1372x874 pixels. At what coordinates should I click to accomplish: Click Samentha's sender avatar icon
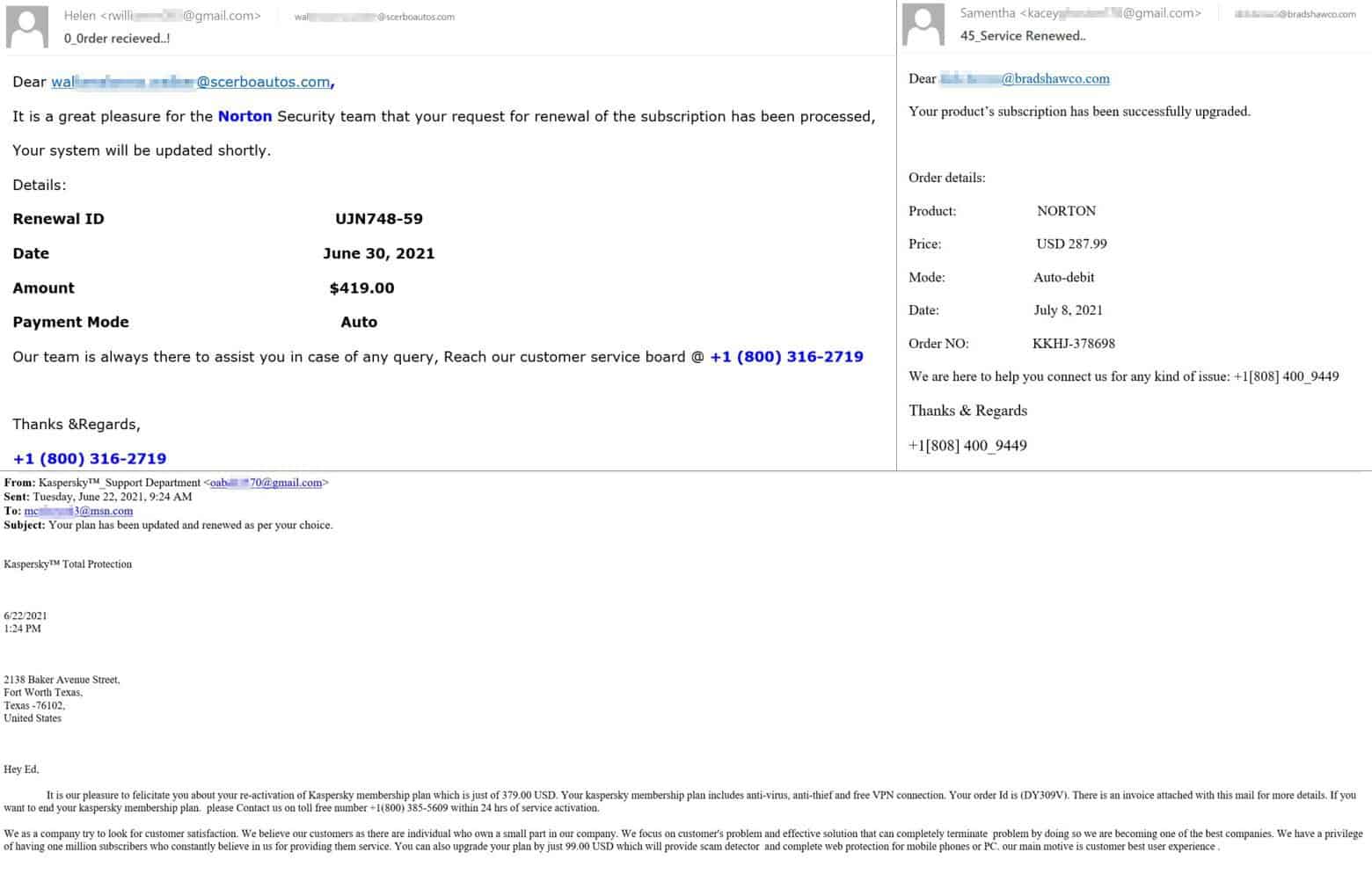click(923, 25)
